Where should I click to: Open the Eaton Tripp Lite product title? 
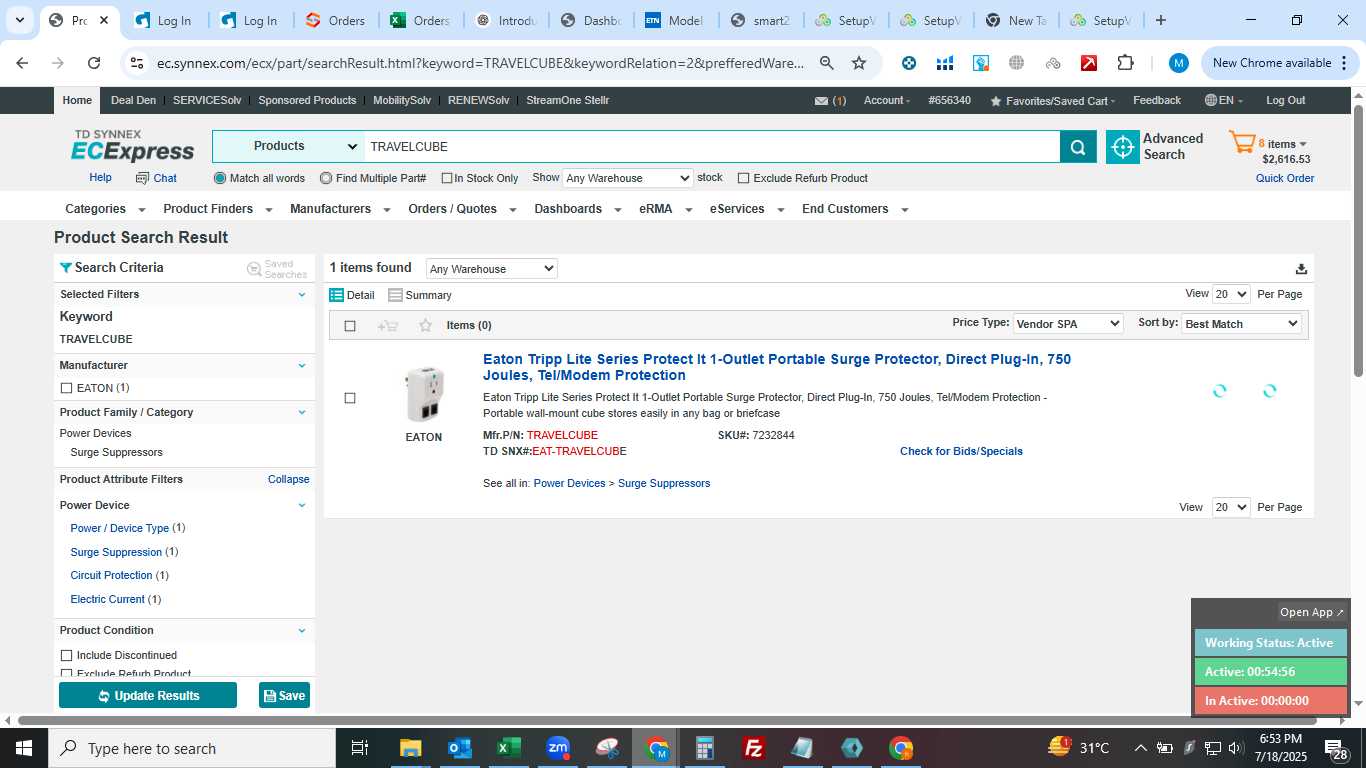(777, 367)
